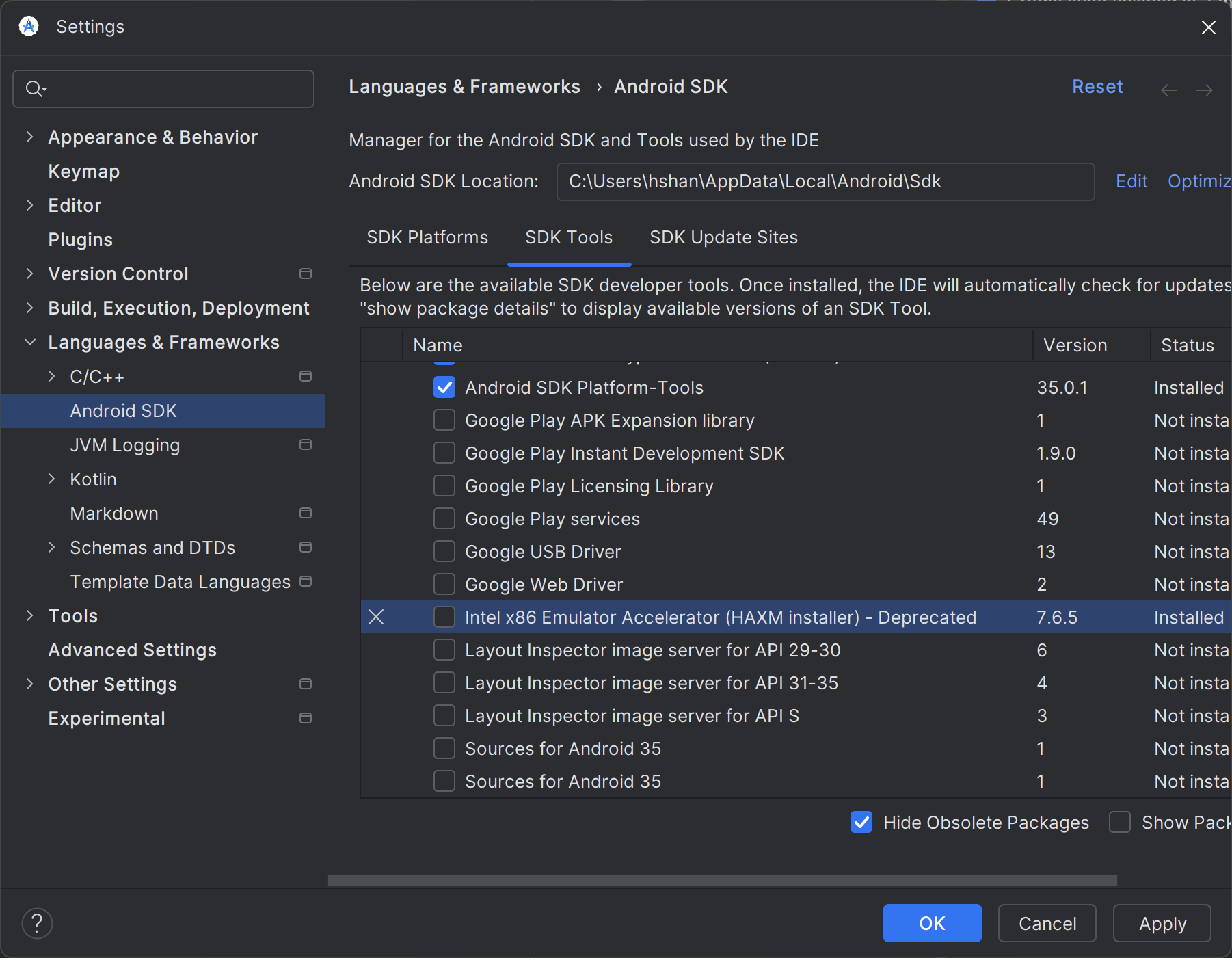The height and width of the screenshot is (958, 1232).
Task: Expand Appearance & Behavior section
Action: 29,137
